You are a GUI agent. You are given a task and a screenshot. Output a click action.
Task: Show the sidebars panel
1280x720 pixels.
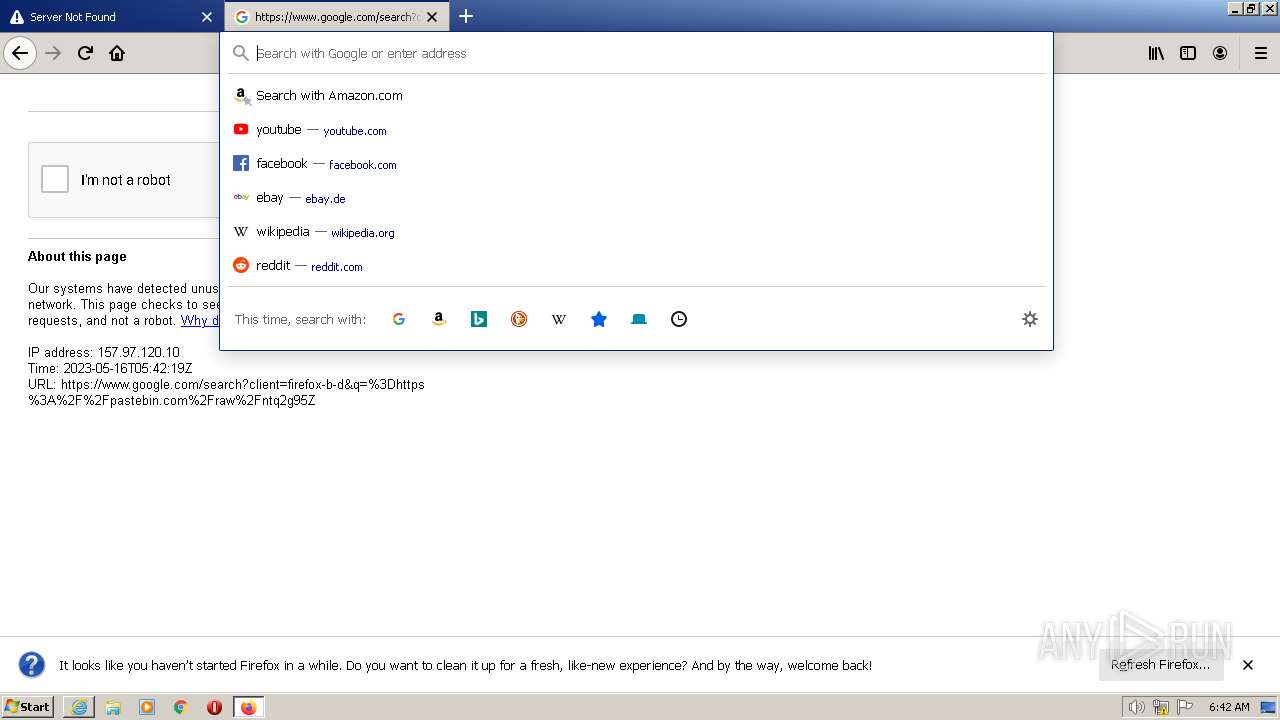coord(1188,53)
